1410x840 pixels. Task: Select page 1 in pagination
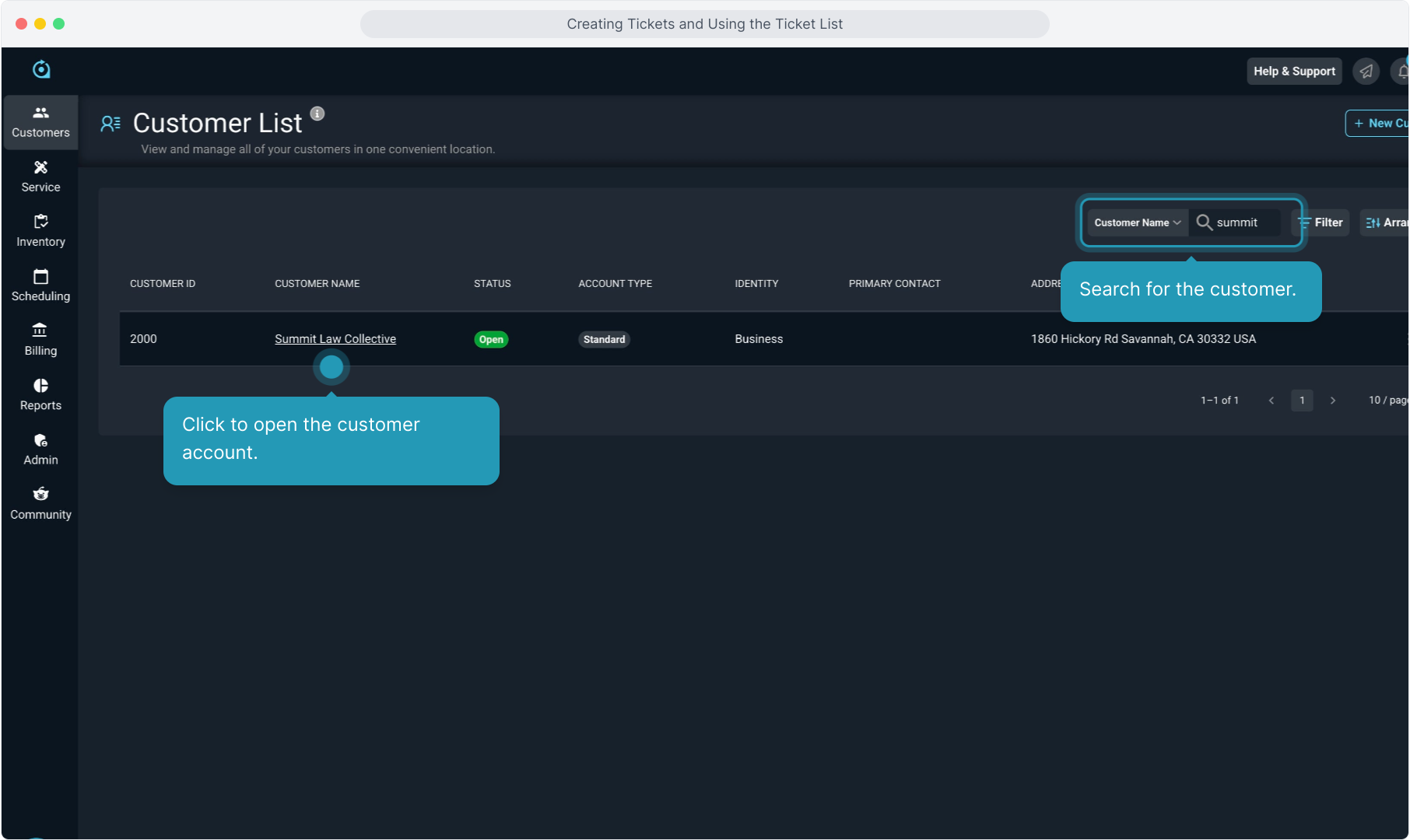click(x=1302, y=401)
